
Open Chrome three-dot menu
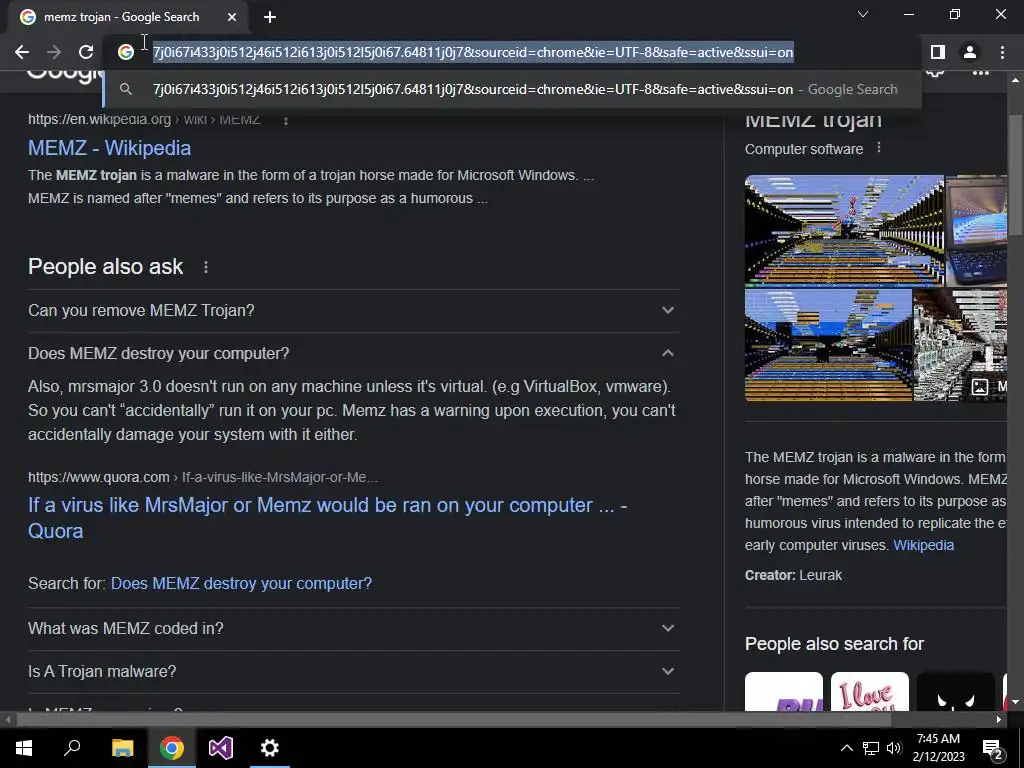pyautogui.click(x=1002, y=52)
